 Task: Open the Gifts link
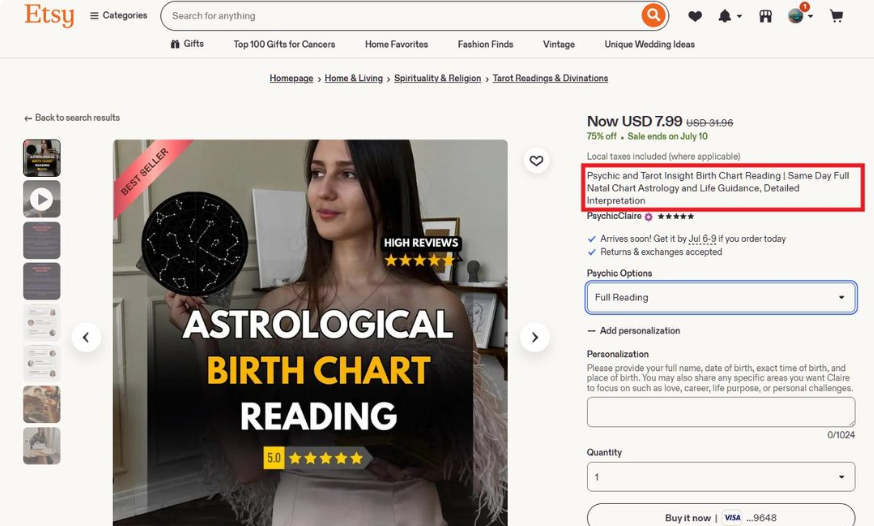pyautogui.click(x=187, y=44)
